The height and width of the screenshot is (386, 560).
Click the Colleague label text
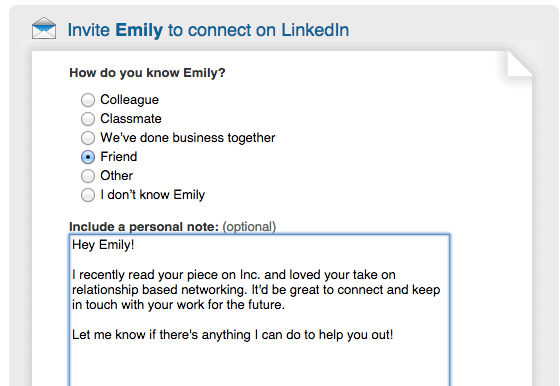tap(129, 100)
